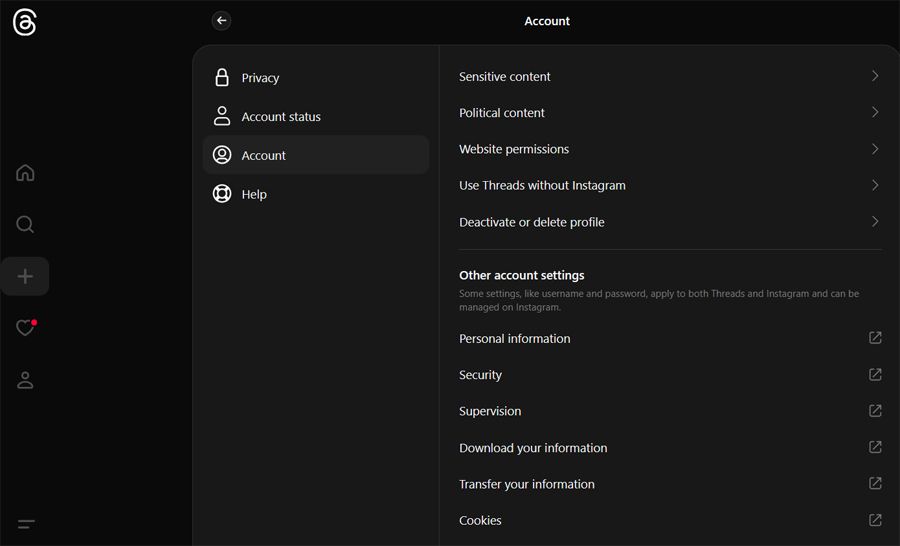Open the Help settings section

point(254,194)
